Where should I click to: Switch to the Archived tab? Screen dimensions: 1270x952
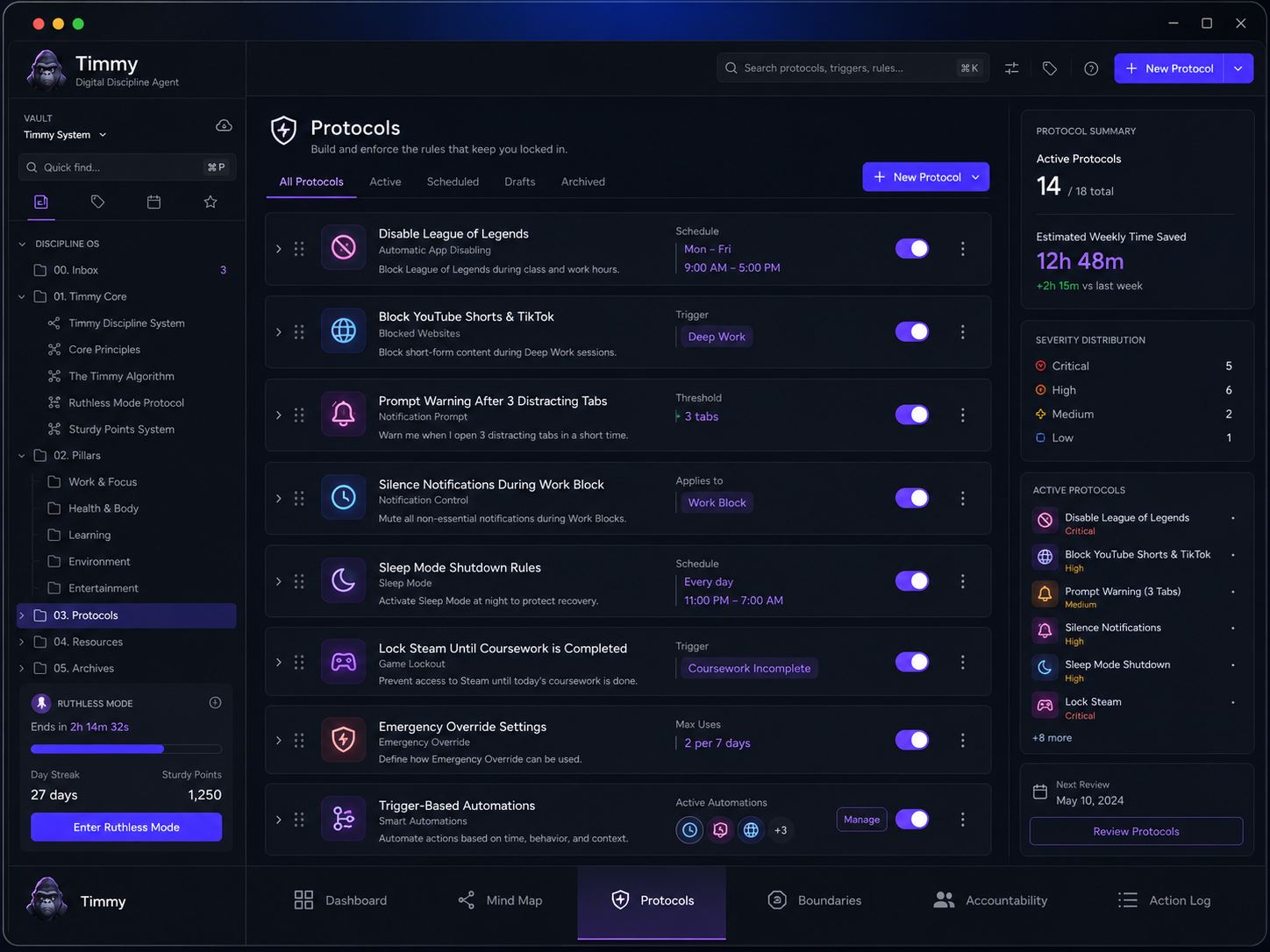[583, 181]
